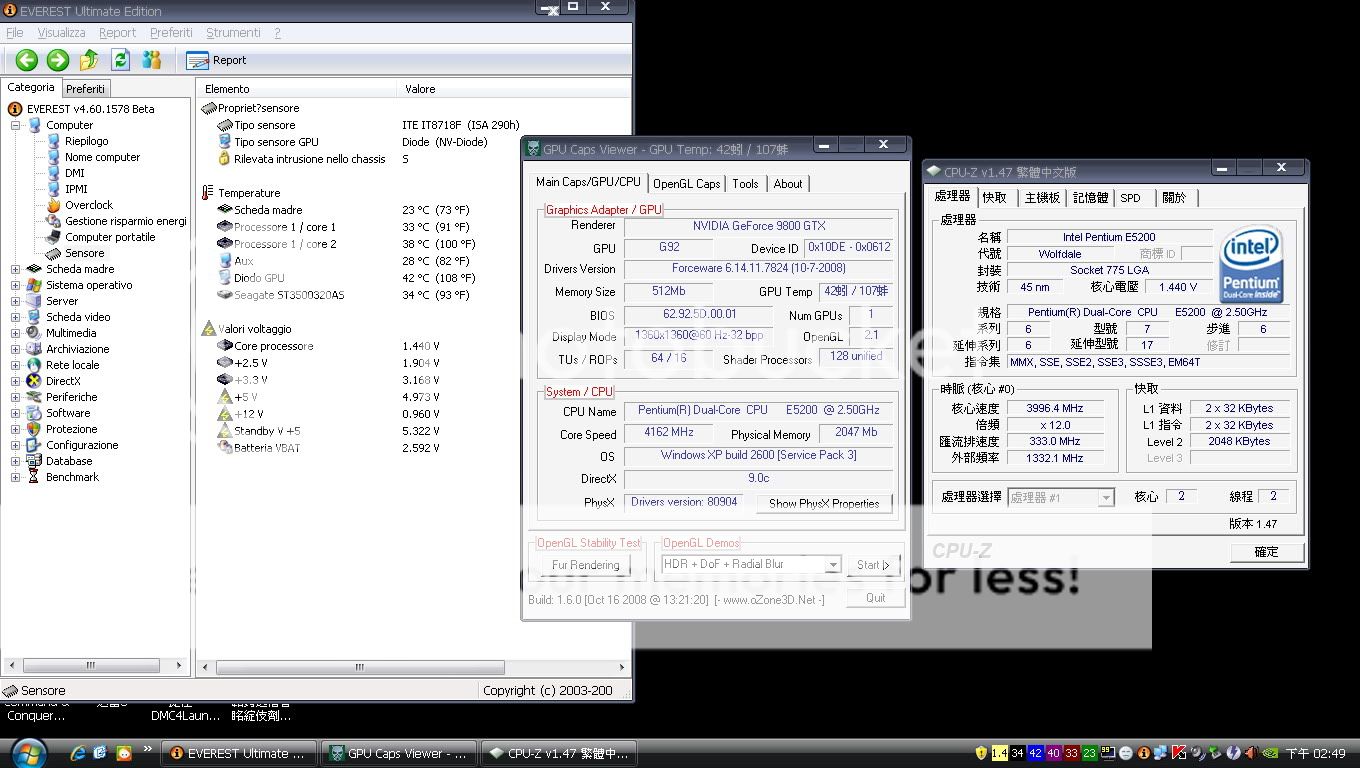Image resolution: width=1360 pixels, height=768 pixels.
Task: Expand the Sistema operativo tree node
Action: pyautogui.click(x=15, y=285)
